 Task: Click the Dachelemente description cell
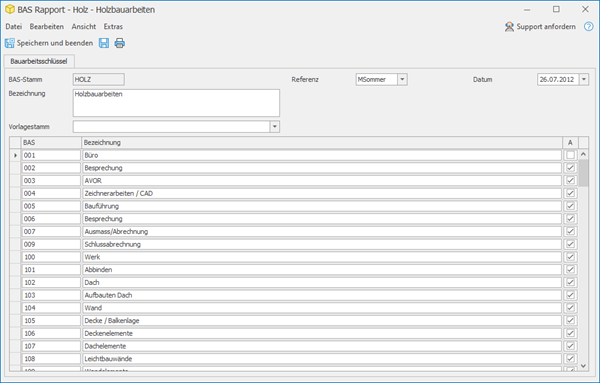tap(322, 346)
